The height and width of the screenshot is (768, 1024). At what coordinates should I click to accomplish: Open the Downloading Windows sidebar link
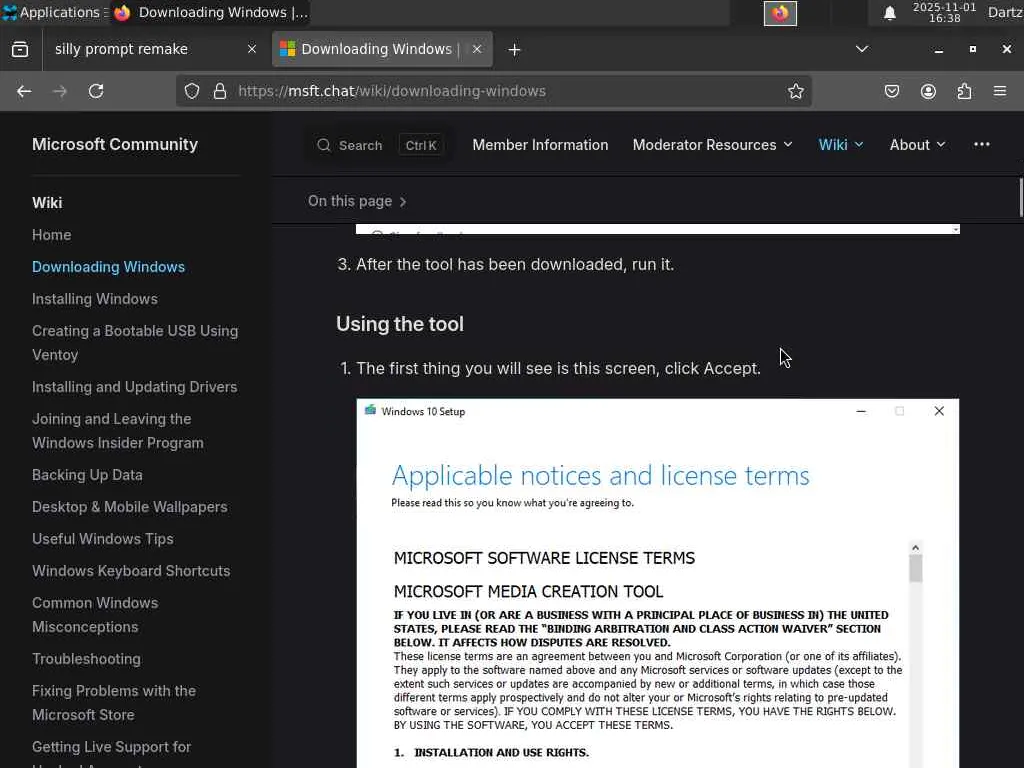[x=108, y=267]
